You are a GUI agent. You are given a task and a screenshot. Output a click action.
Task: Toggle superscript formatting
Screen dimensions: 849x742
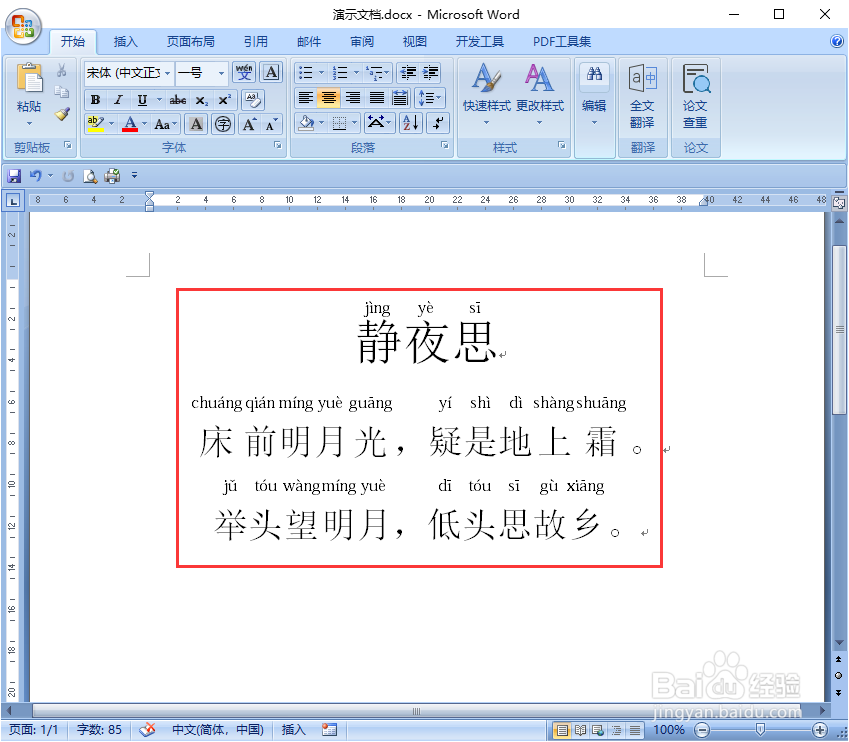pyautogui.click(x=225, y=100)
